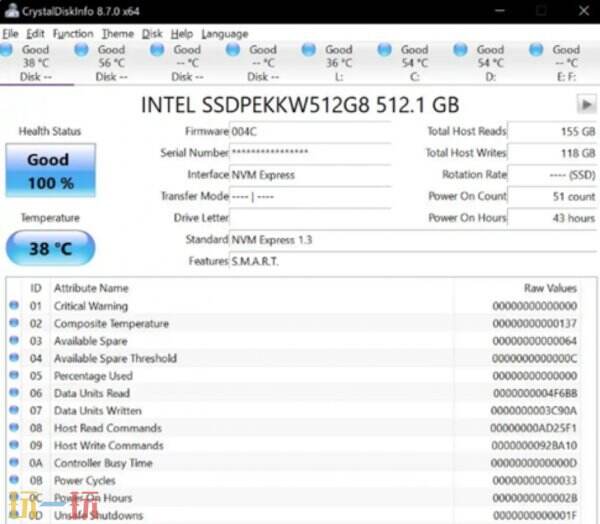Click the Attribute Name column header
Viewport: 600px width, 524px height.
(x=91, y=288)
